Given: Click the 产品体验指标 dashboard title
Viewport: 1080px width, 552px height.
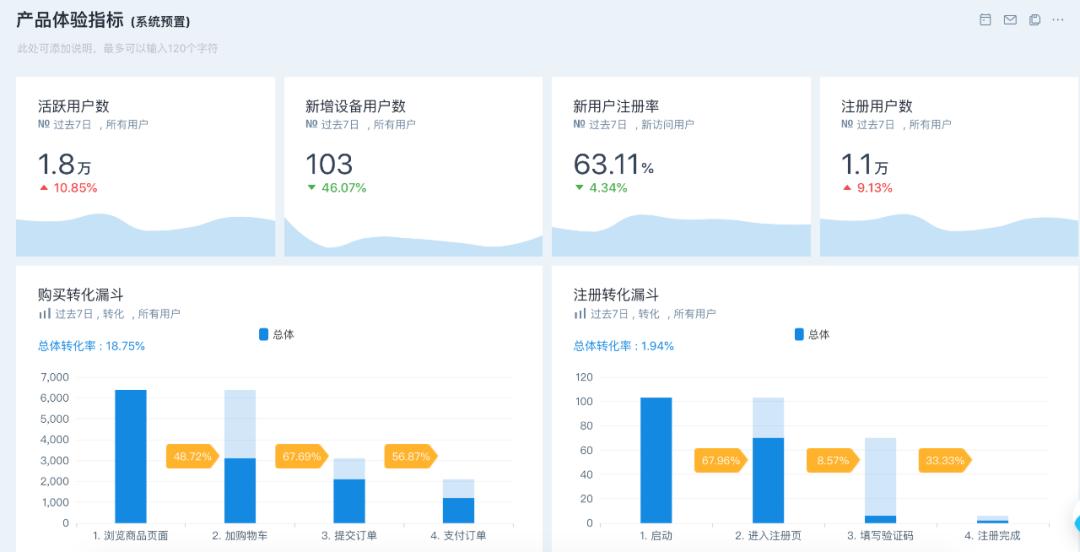Looking at the screenshot, I should pyautogui.click(x=71, y=20).
